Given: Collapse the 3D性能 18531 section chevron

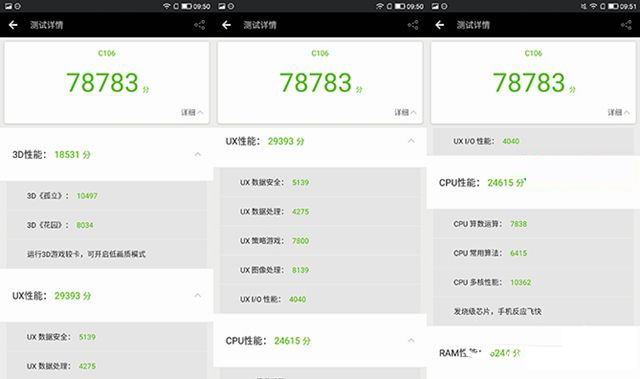Looking at the screenshot, I should (x=198, y=154).
